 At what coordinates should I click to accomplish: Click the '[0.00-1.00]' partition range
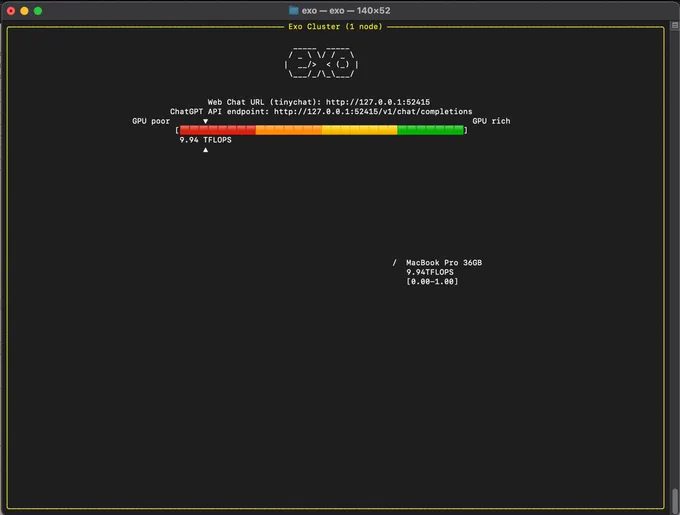click(432, 281)
